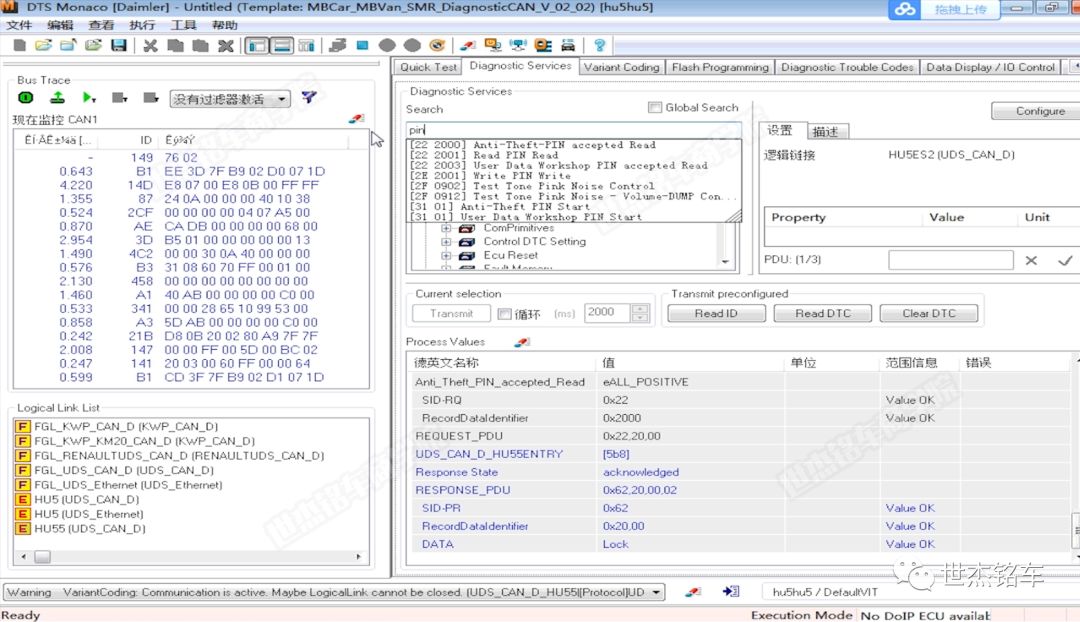Click the E icon of HU55 (UDS_CAN_D)
This screenshot has width=1080, height=622.
click(23, 528)
